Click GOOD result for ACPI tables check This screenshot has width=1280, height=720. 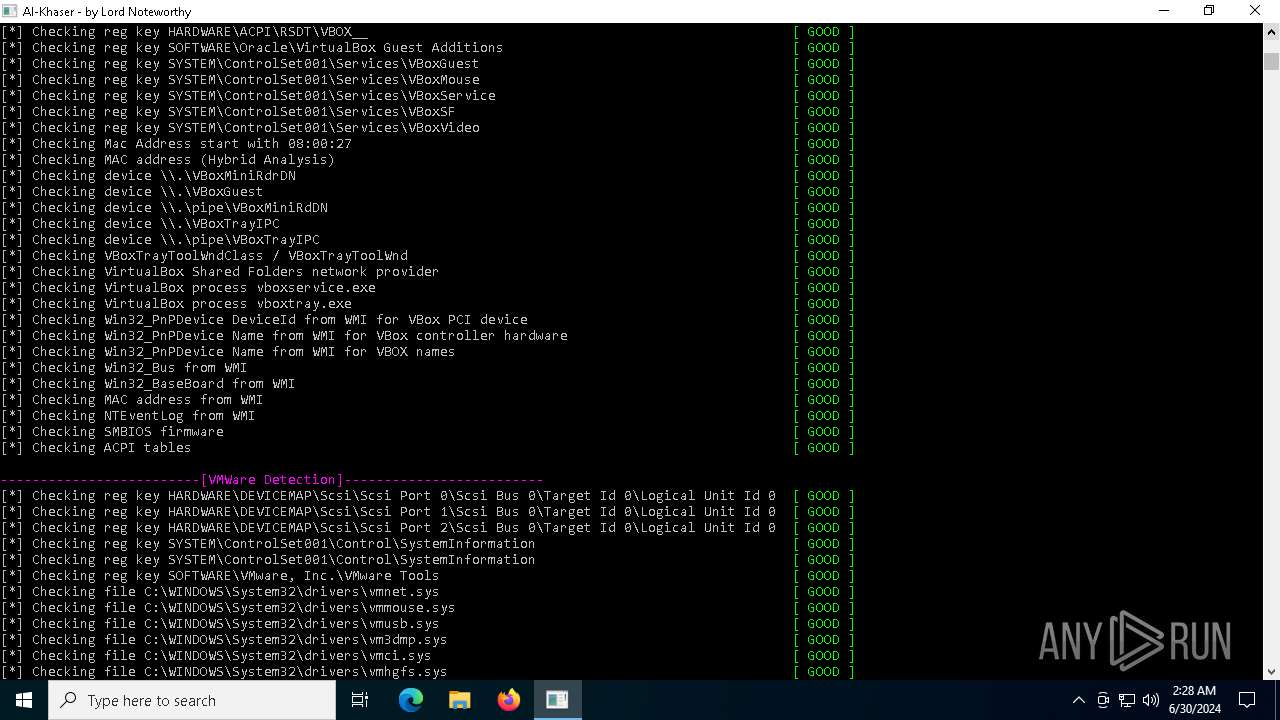(x=824, y=448)
